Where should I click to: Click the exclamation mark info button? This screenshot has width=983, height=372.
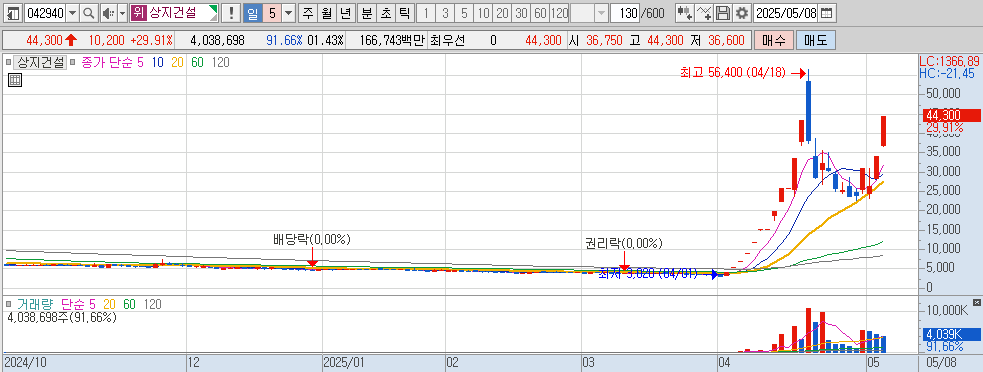click(x=231, y=13)
